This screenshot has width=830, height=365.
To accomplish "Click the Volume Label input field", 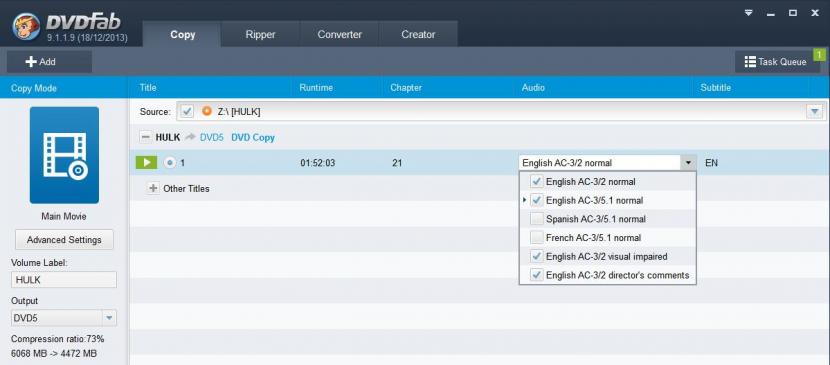I will click(x=64, y=280).
